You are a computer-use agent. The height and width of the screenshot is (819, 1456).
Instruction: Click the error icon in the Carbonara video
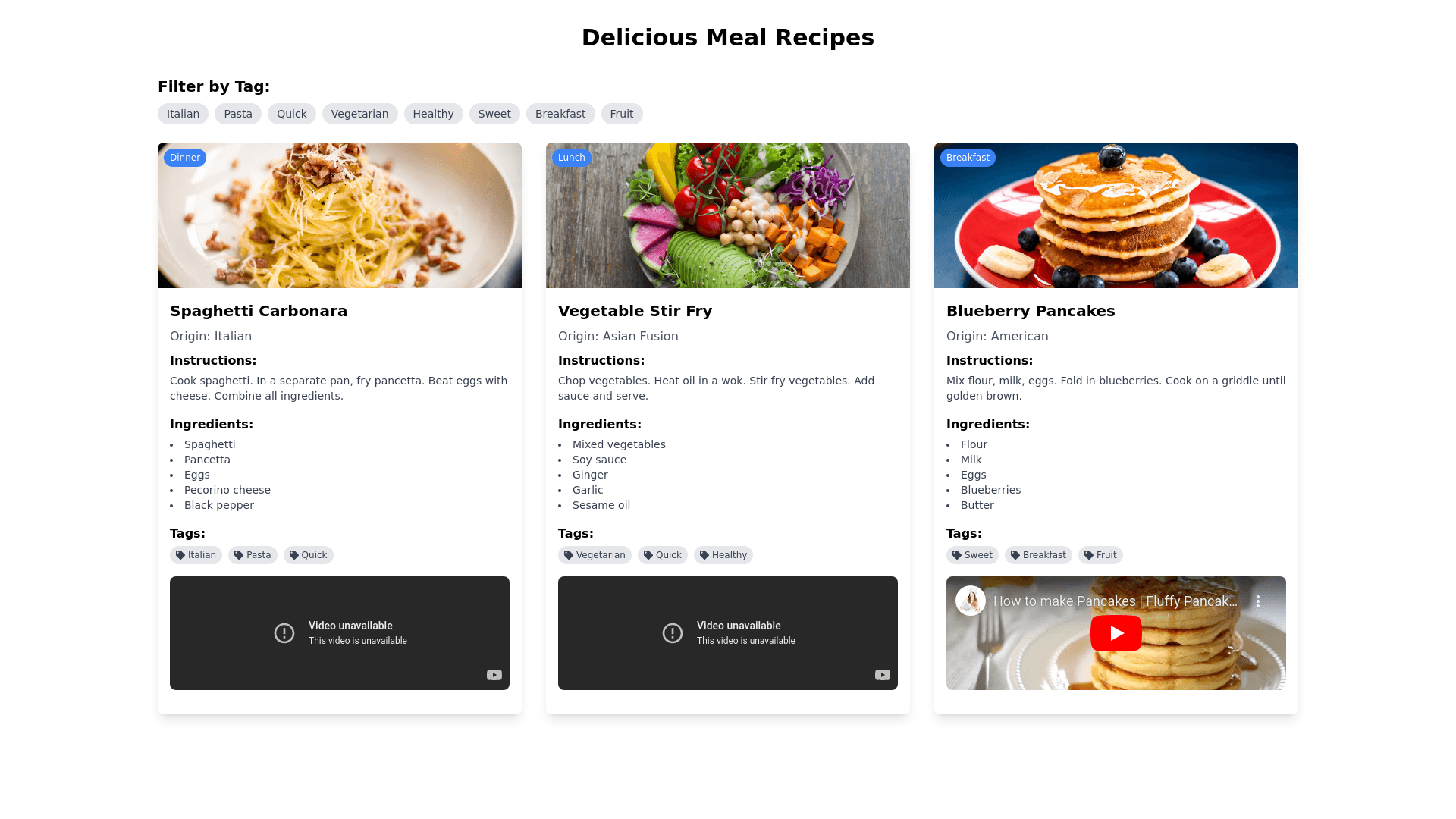coord(284,633)
